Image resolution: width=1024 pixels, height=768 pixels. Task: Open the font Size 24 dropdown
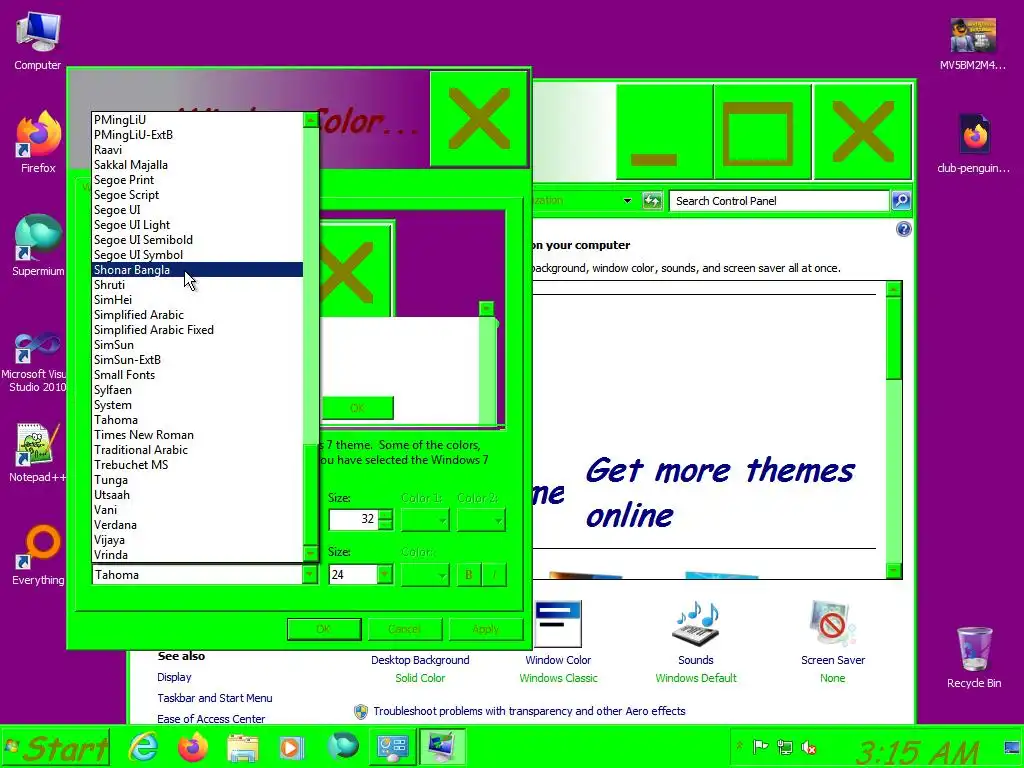(x=385, y=575)
